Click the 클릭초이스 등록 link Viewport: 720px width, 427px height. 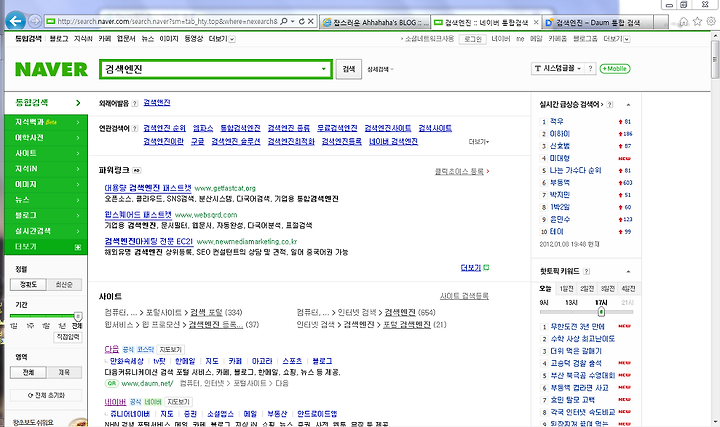tap(459, 171)
